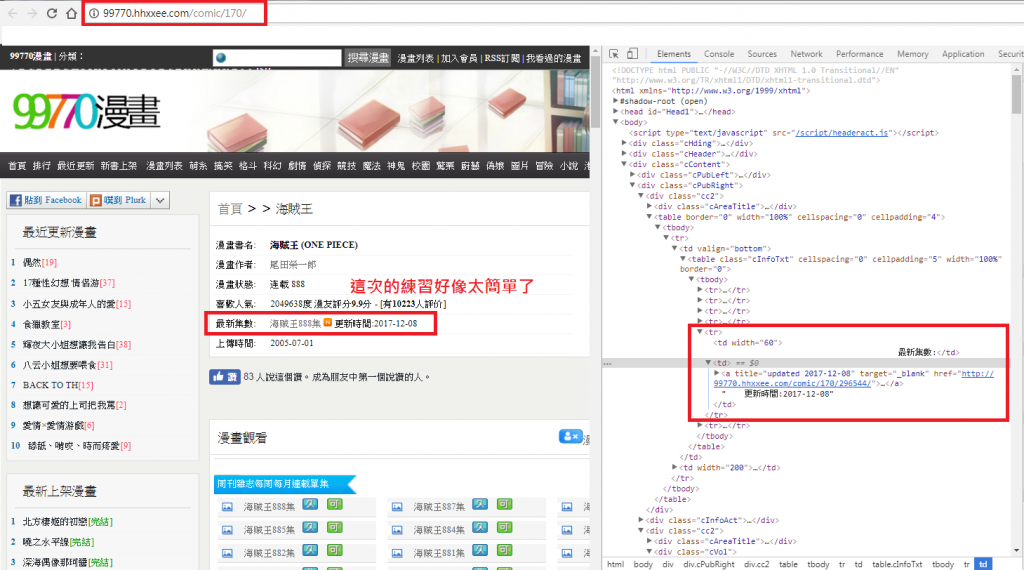Image resolution: width=1024 pixels, height=570 pixels.
Task: Click div.cPubRight in DevTools breadcrumb
Action: click(x=709, y=564)
